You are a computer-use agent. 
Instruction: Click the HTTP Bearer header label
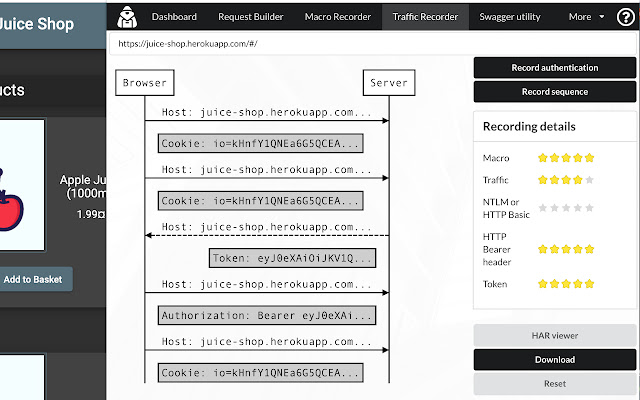497,249
